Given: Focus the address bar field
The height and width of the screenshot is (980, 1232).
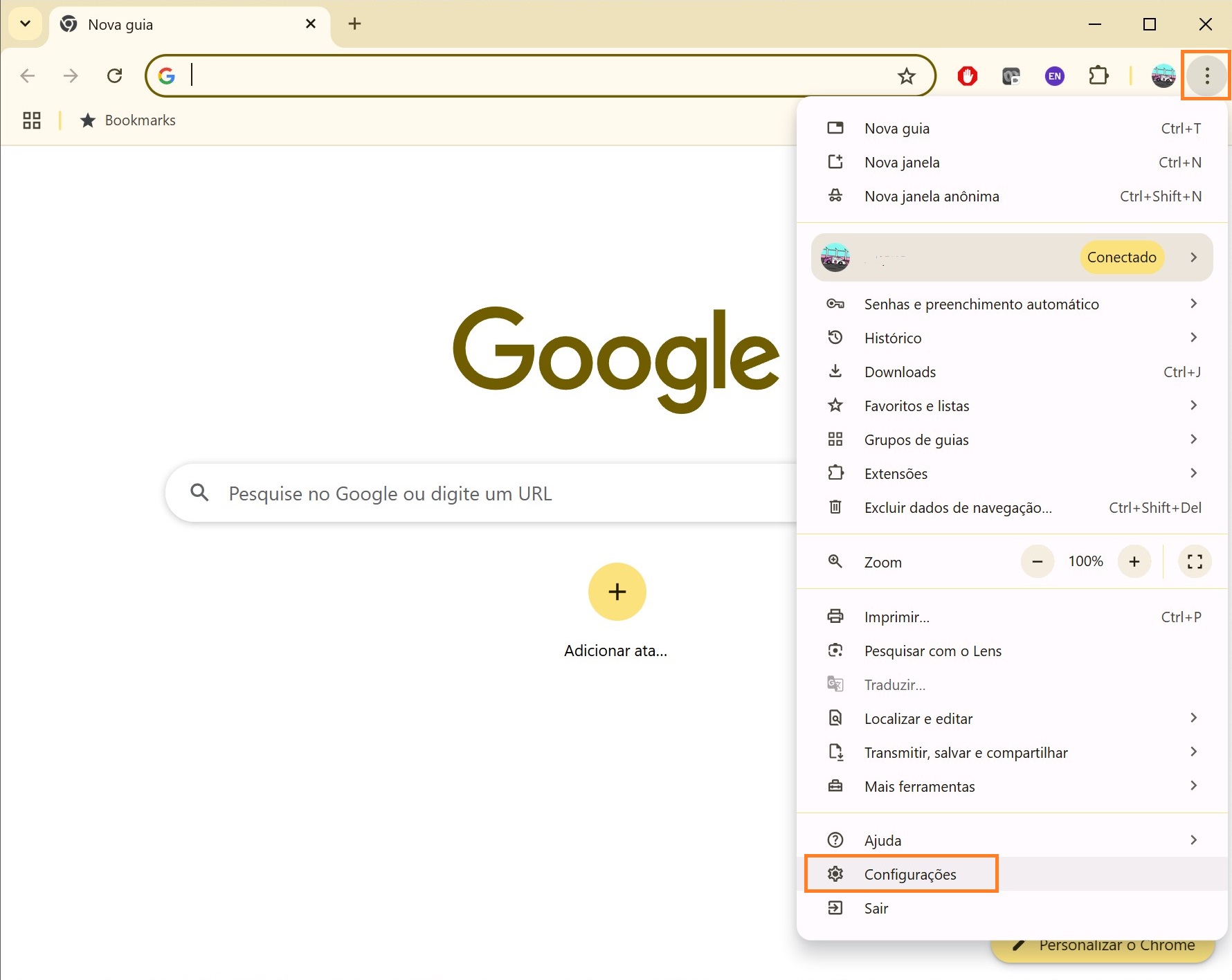Looking at the screenshot, I should point(540,75).
